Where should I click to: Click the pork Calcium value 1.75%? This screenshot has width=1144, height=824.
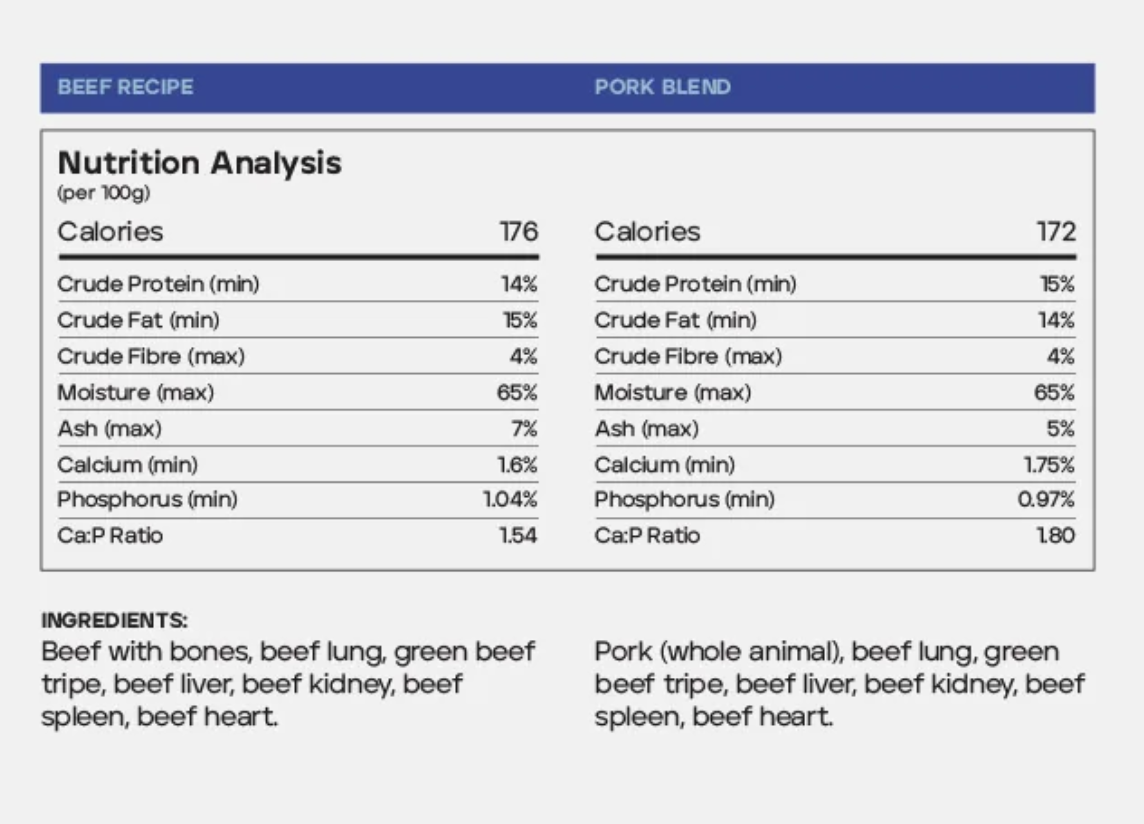pyautogui.click(x=1049, y=464)
